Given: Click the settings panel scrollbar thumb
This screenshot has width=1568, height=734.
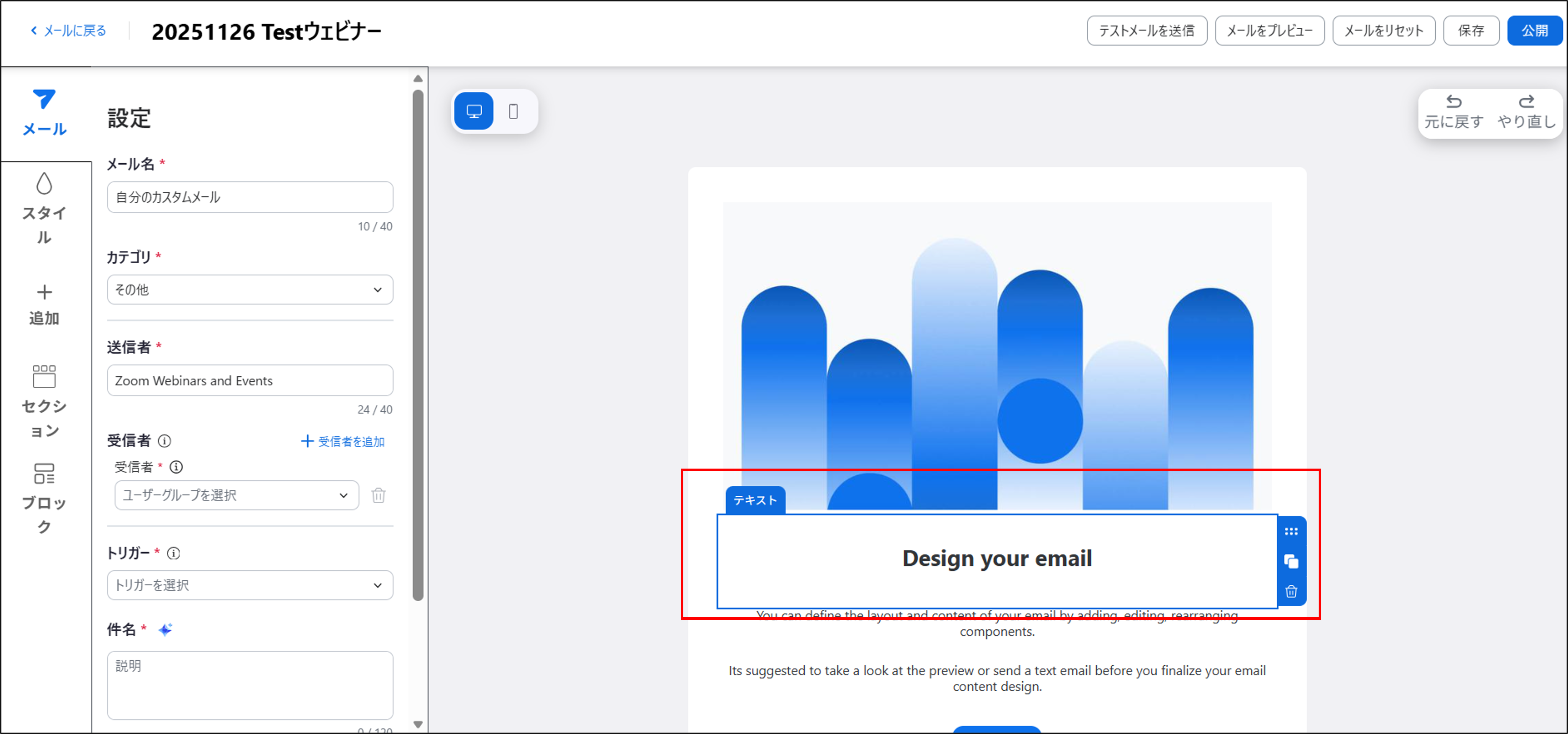Looking at the screenshot, I should coord(418,345).
